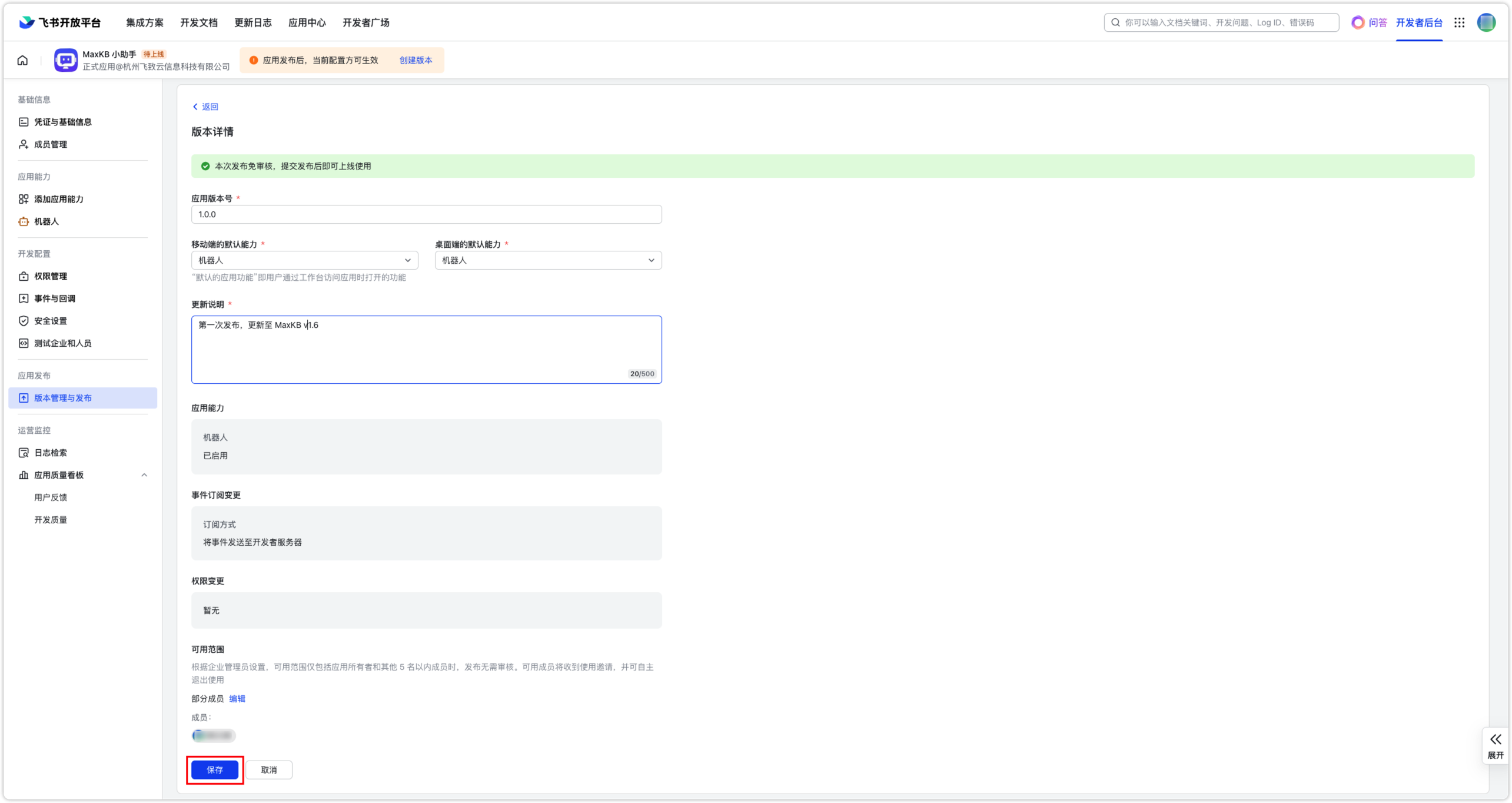The image size is (1512, 803).
Task: Click the 编辑 link next to 部分成员
Action: pyautogui.click(x=237, y=699)
